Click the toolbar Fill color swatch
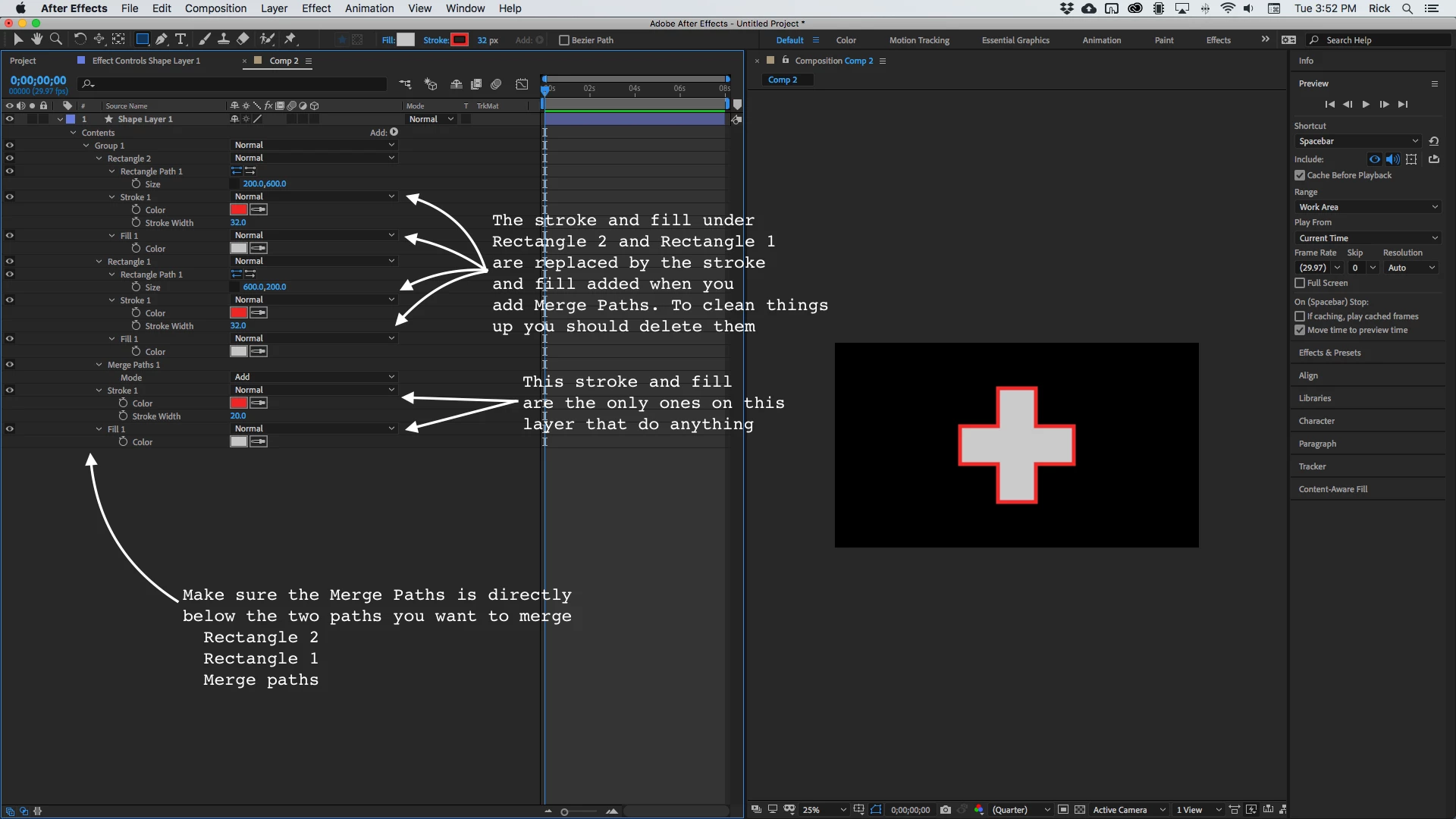Image resolution: width=1456 pixels, height=819 pixels. [406, 40]
